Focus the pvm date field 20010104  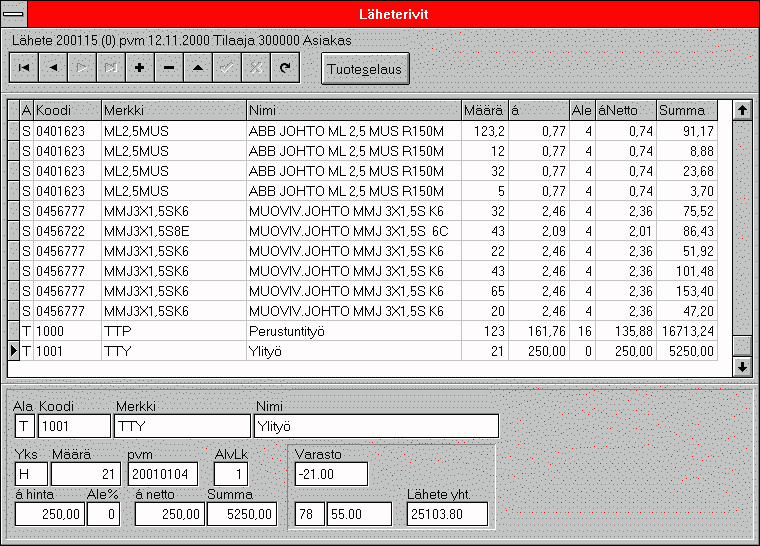click(x=162, y=473)
